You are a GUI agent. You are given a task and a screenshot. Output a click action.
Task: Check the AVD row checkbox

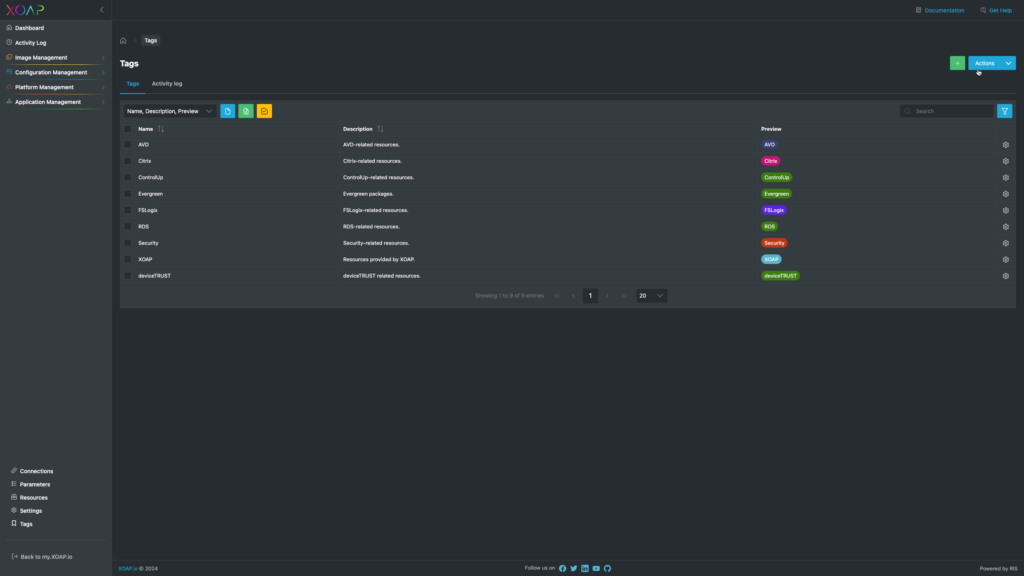[x=128, y=145]
